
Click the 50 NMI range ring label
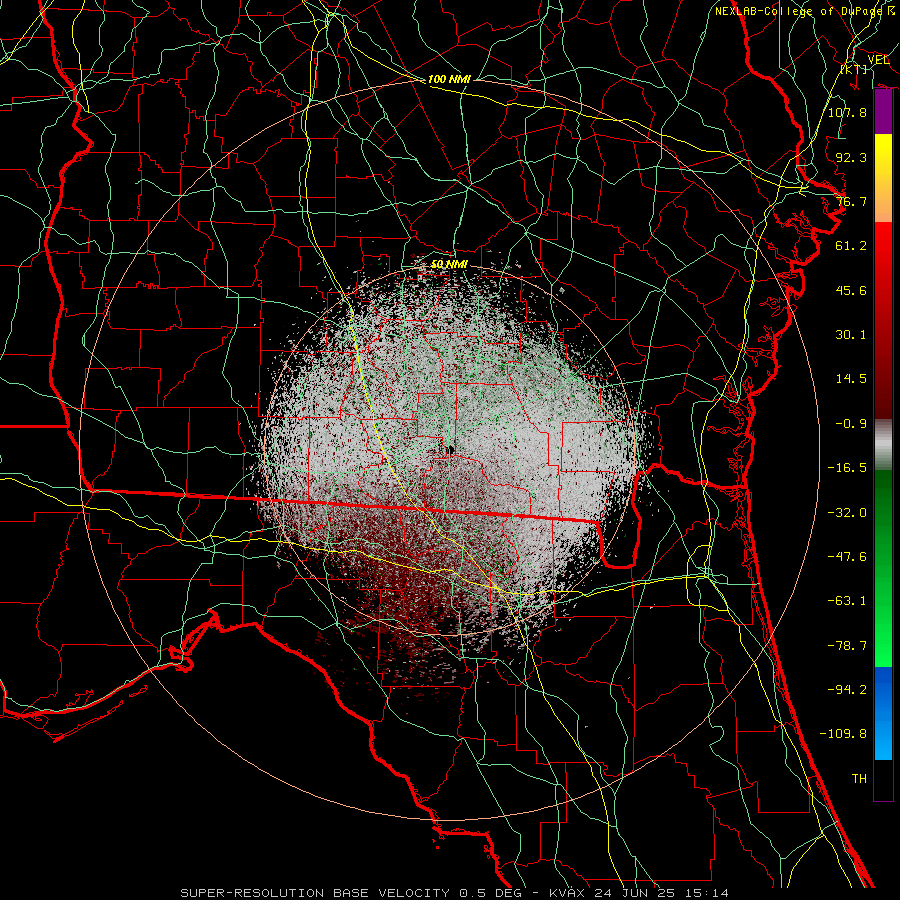(449, 264)
